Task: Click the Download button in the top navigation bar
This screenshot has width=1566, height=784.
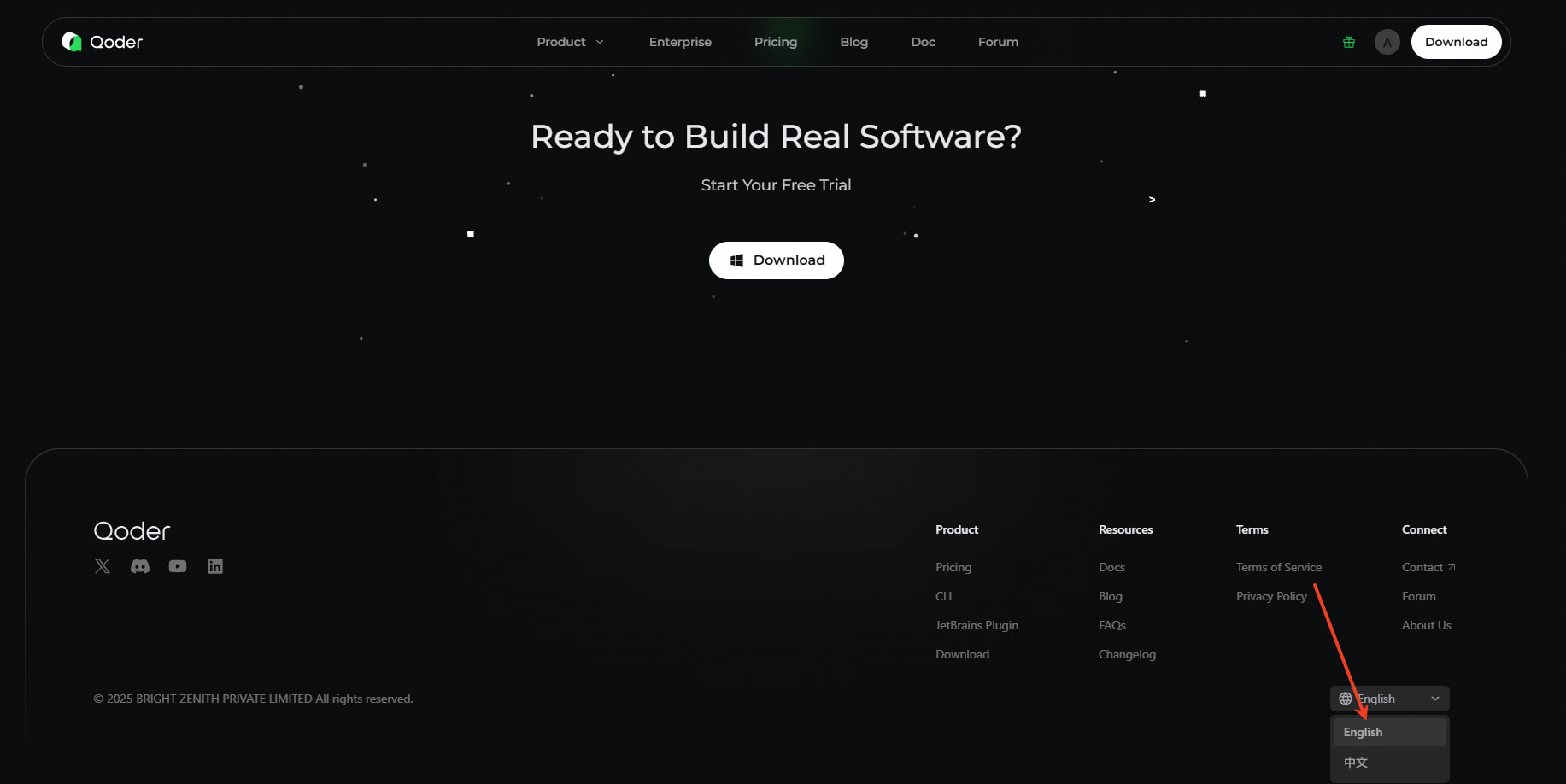Action: 1457,42
